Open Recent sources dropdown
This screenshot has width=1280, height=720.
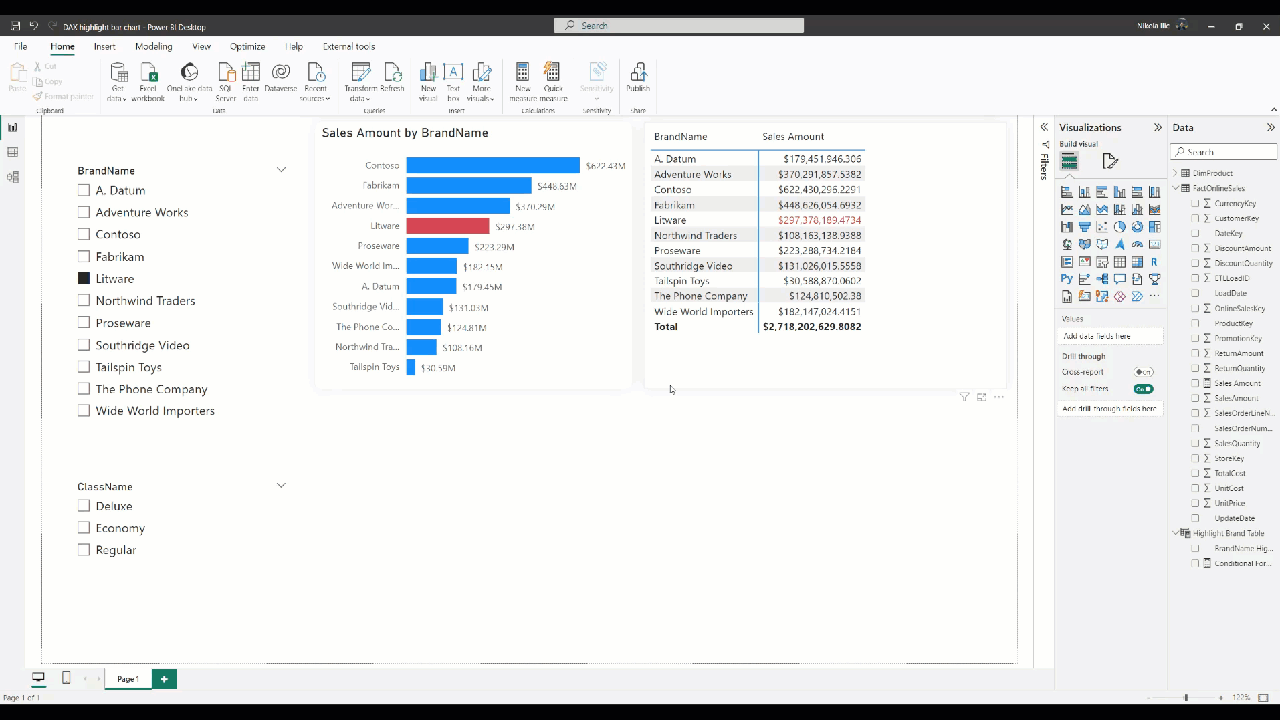click(316, 82)
